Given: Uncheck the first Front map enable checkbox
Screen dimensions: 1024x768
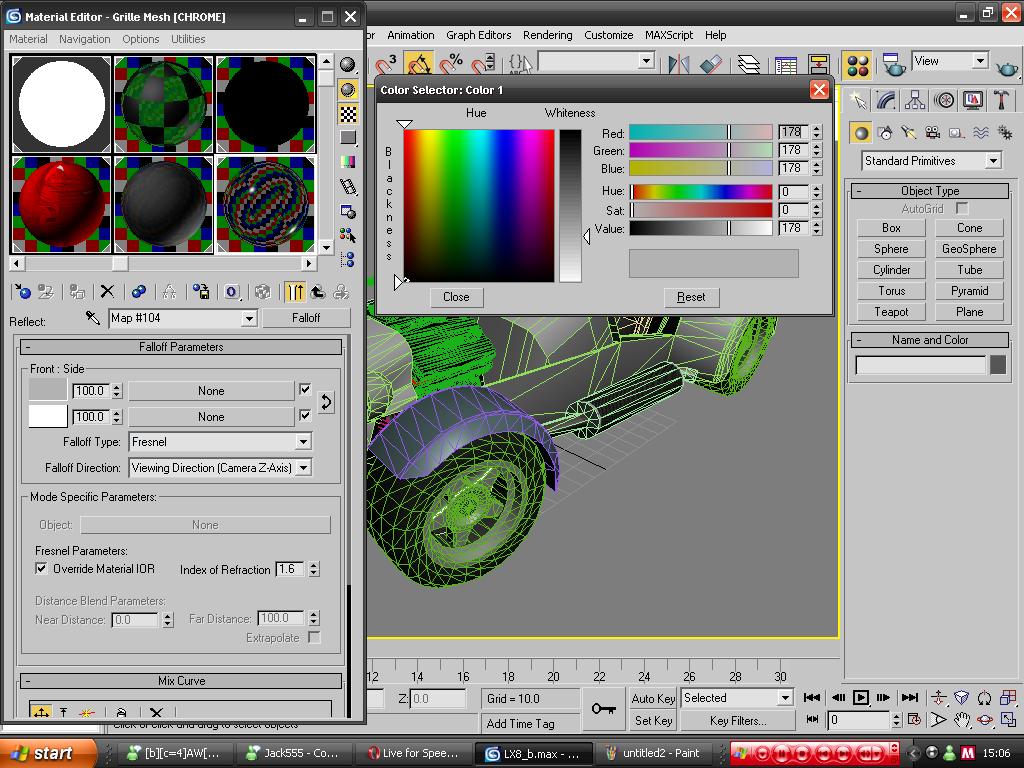Looking at the screenshot, I should [305, 390].
